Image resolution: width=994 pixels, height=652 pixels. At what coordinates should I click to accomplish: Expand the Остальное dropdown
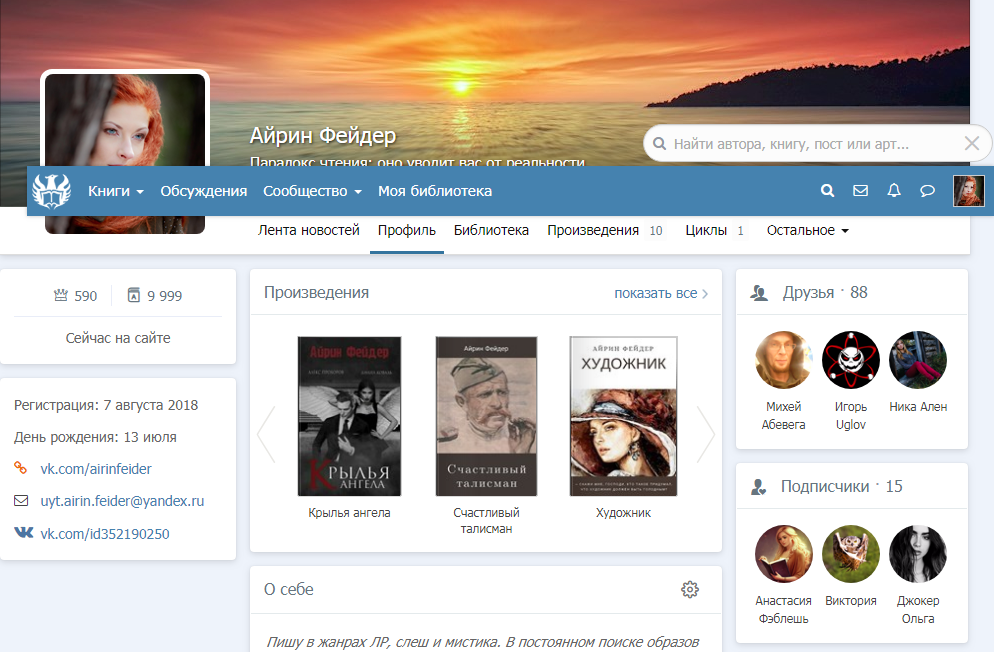point(807,230)
